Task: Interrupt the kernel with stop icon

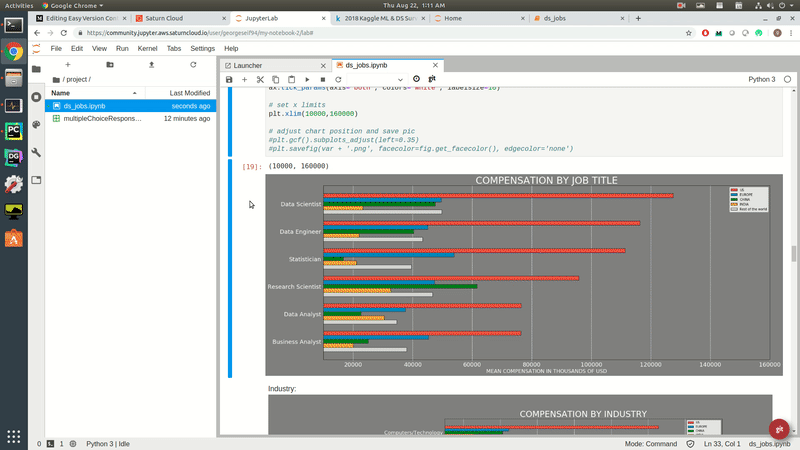Action: click(x=322, y=80)
